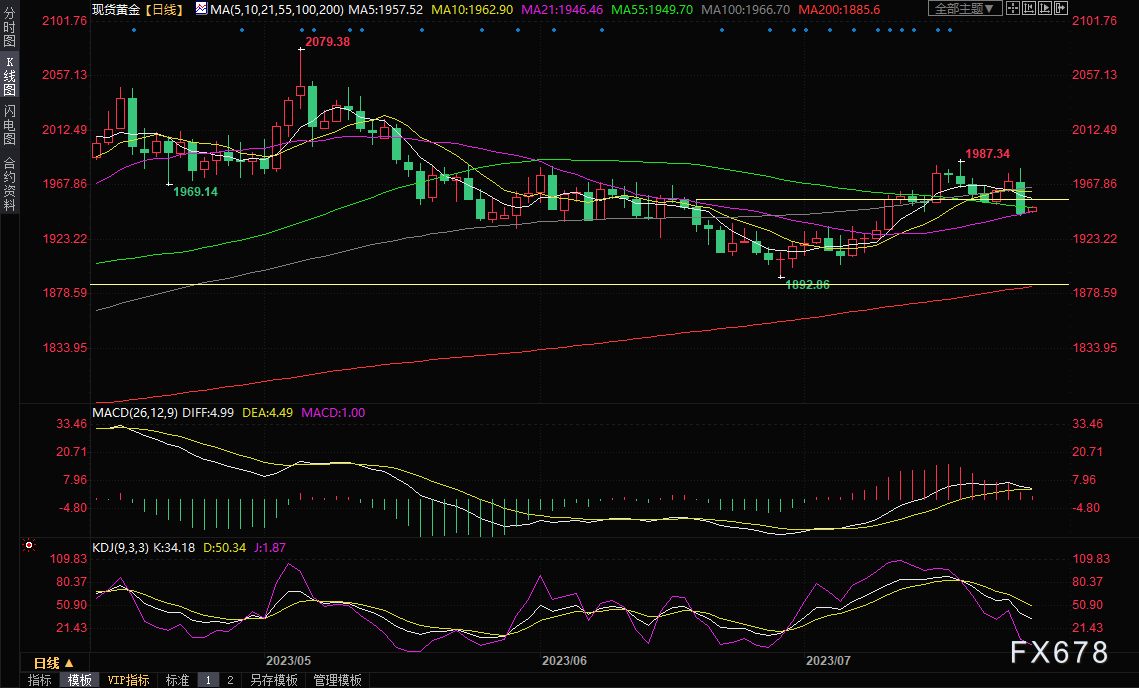This screenshot has height=688, width=1139.
Task: Click the red sun icon beside KDJ
Action: tap(29, 546)
